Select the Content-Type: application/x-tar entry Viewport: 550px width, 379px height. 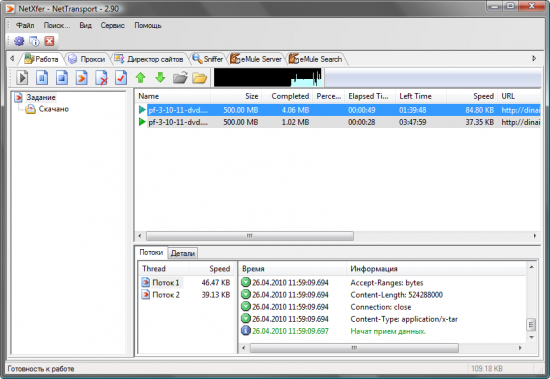click(x=383, y=319)
